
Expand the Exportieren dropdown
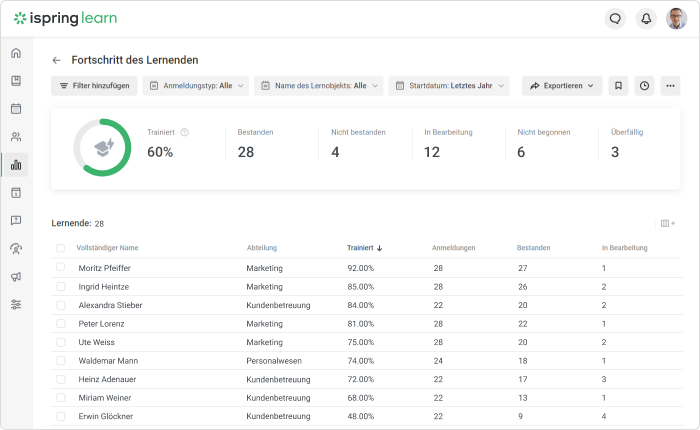[x=562, y=86]
